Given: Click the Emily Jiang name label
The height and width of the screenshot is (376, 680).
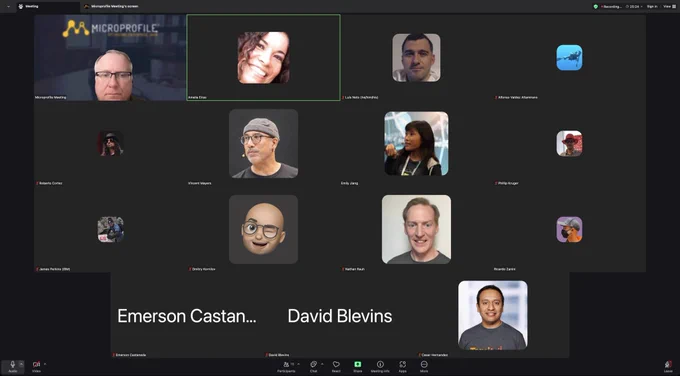Looking at the screenshot, I should [350, 183].
